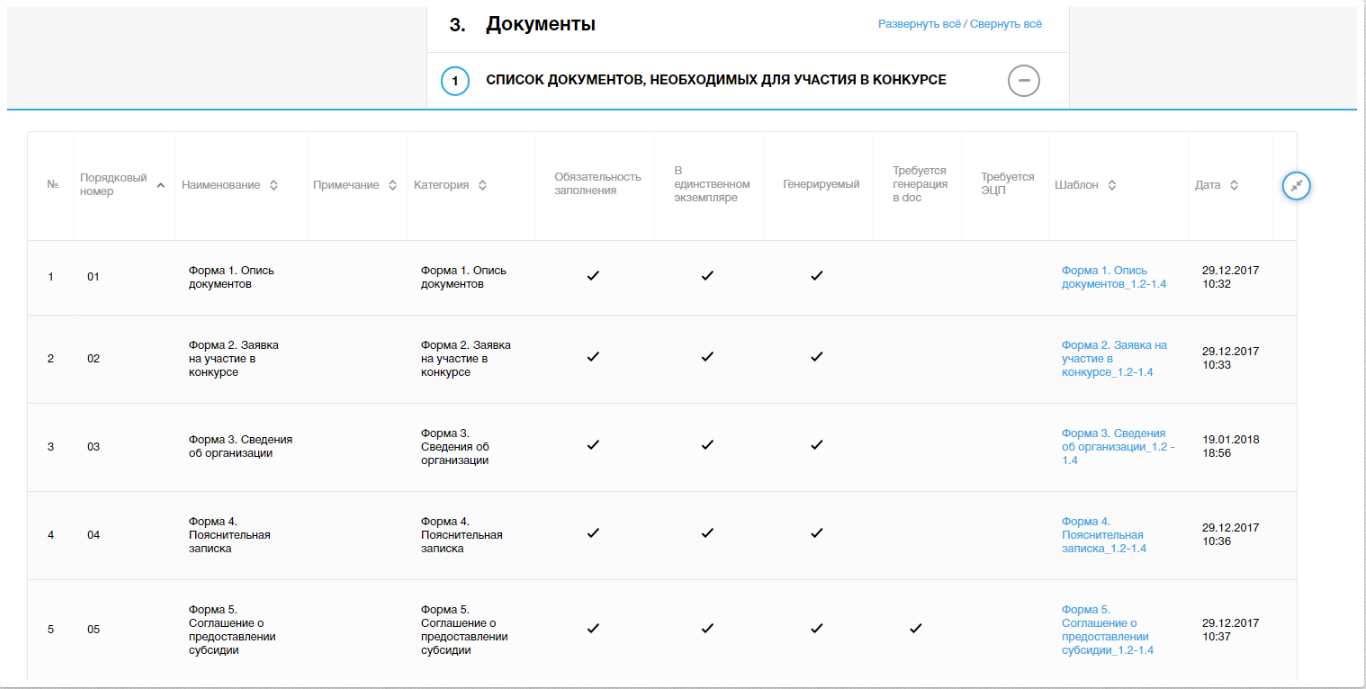The height and width of the screenshot is (689, 1366).
Task: Click the Генерируемый column header
Action: (821, 185)
